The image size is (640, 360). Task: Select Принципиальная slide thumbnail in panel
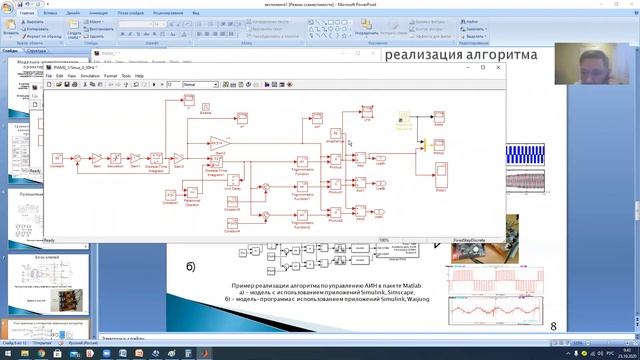48,219
